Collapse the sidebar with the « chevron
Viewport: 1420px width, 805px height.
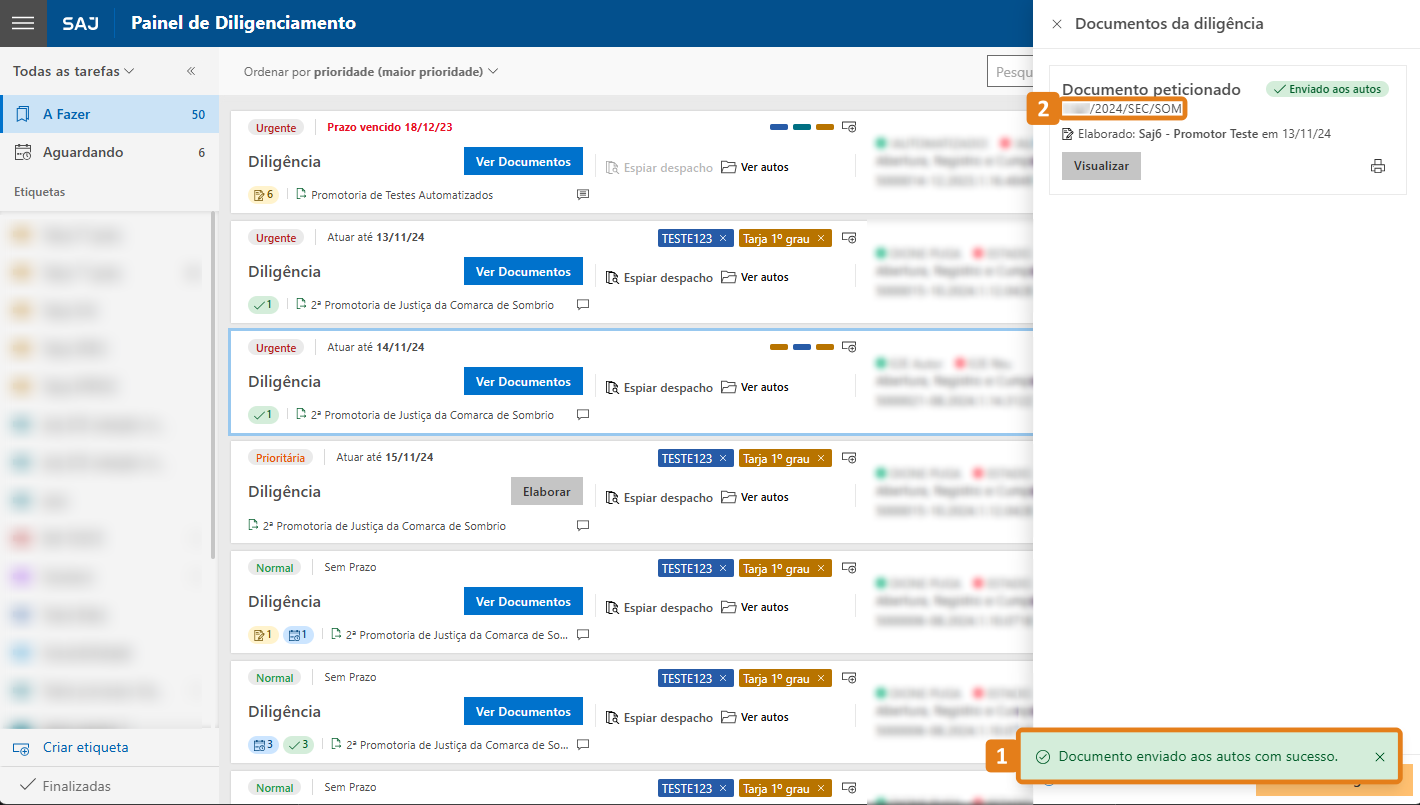point(189,71)
